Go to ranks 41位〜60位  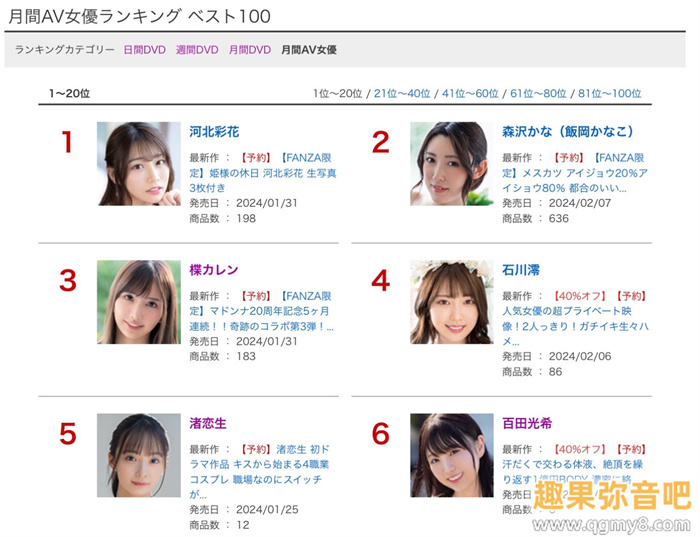pyautogui.click(x=470, y=93)
